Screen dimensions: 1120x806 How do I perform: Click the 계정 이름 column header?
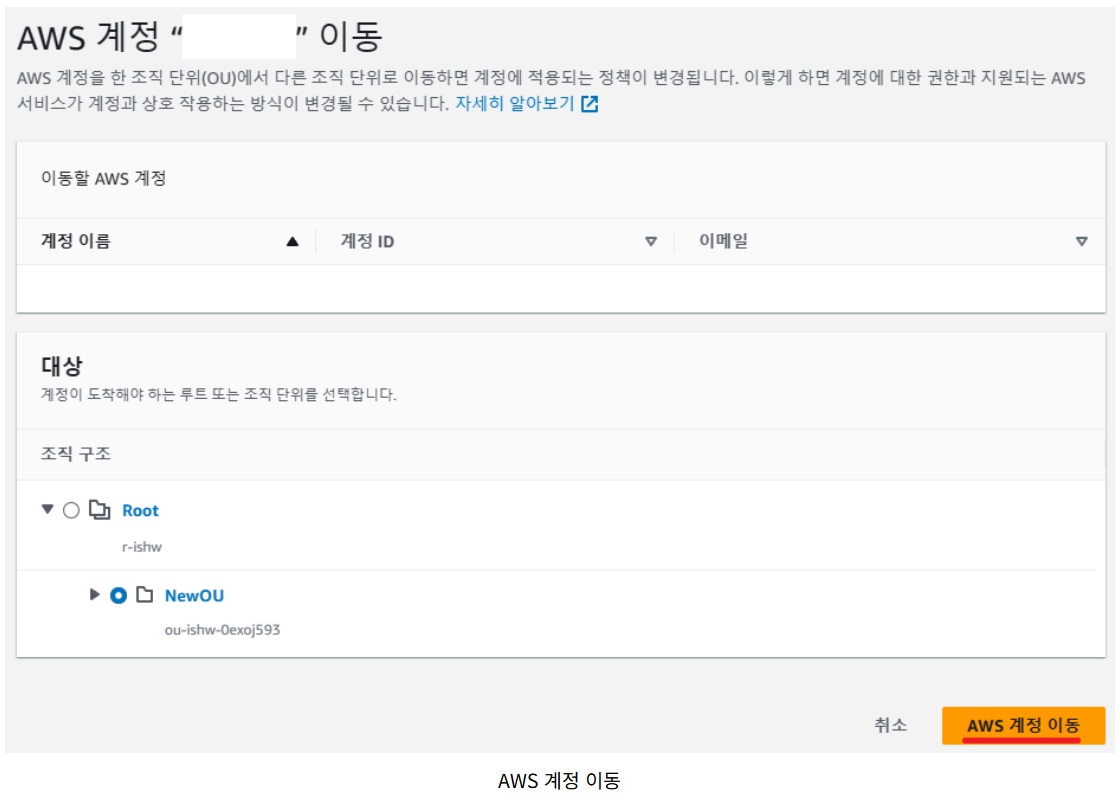tap(76, 241)
